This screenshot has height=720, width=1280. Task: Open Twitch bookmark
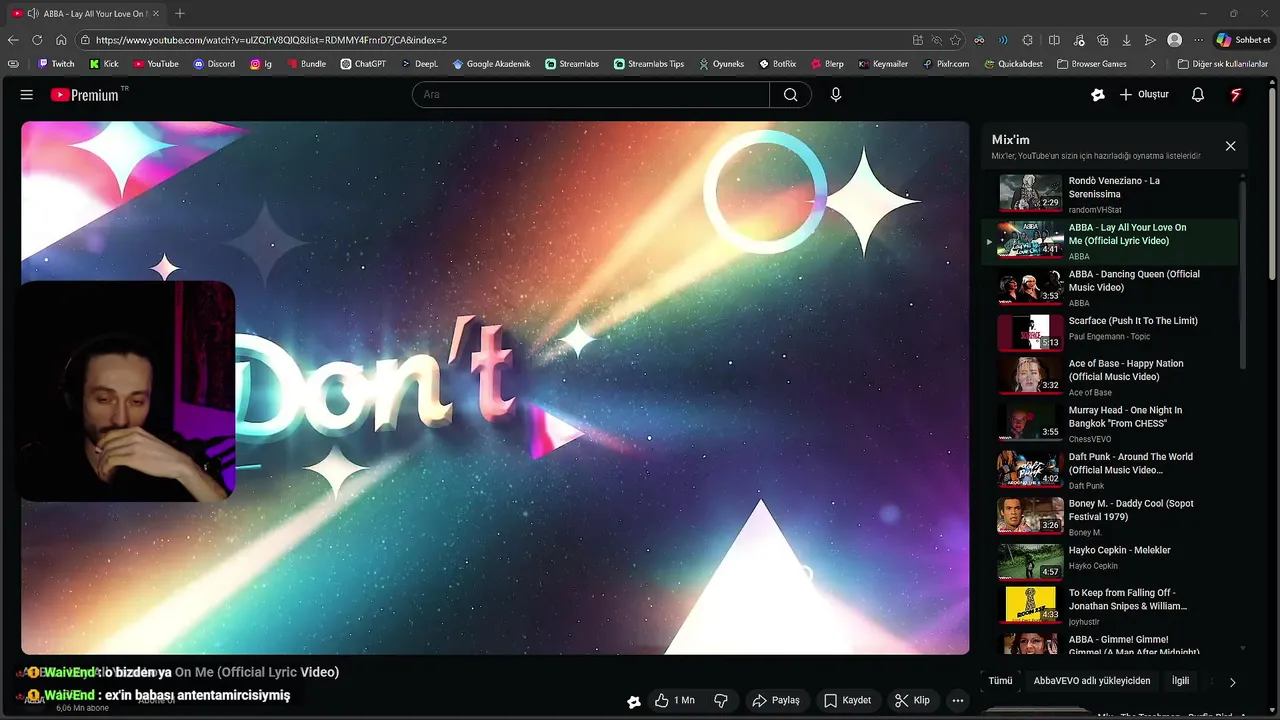[x=56, y=64]
